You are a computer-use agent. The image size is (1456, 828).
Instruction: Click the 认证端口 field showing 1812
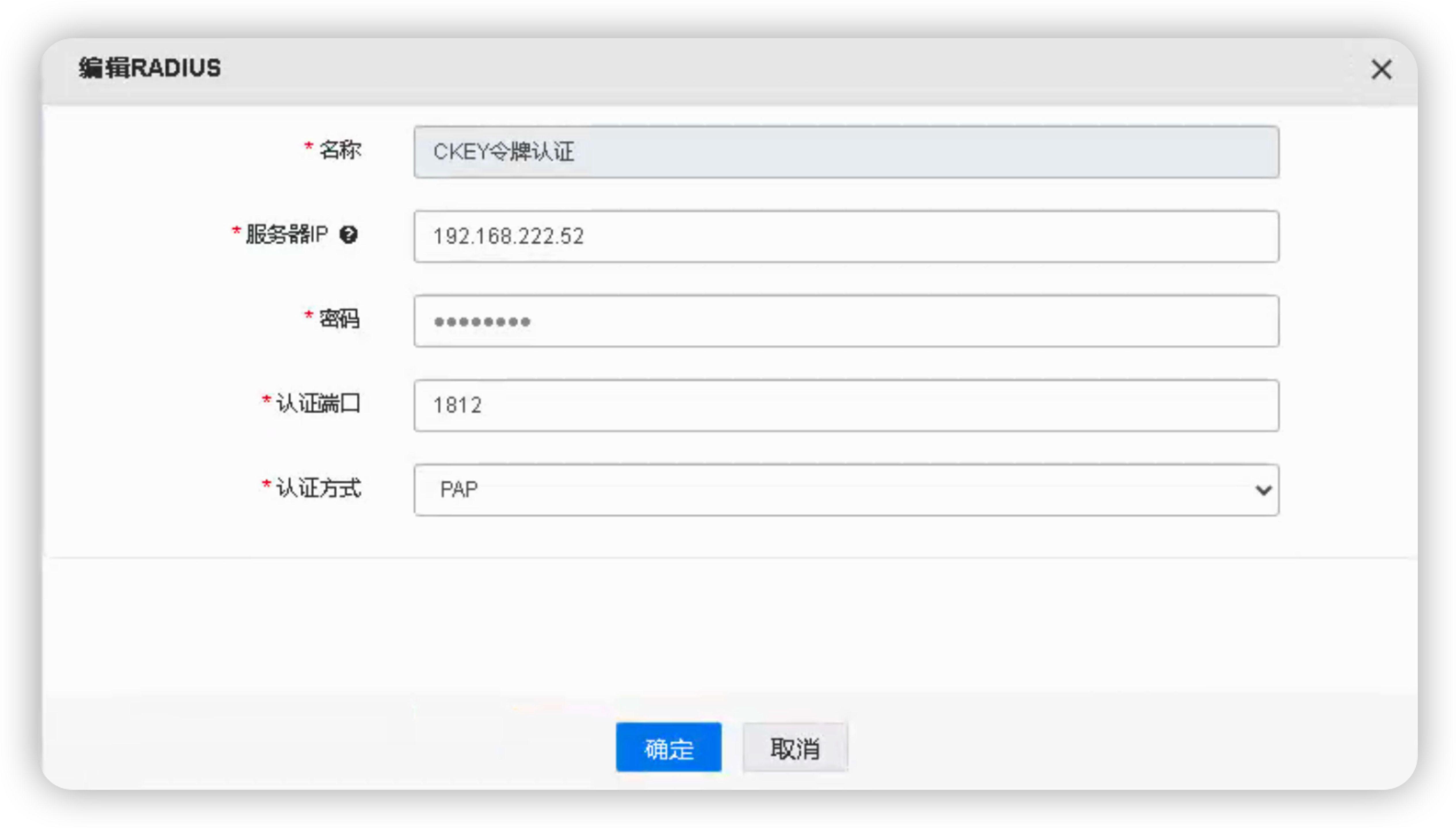(x=846, y=405)
